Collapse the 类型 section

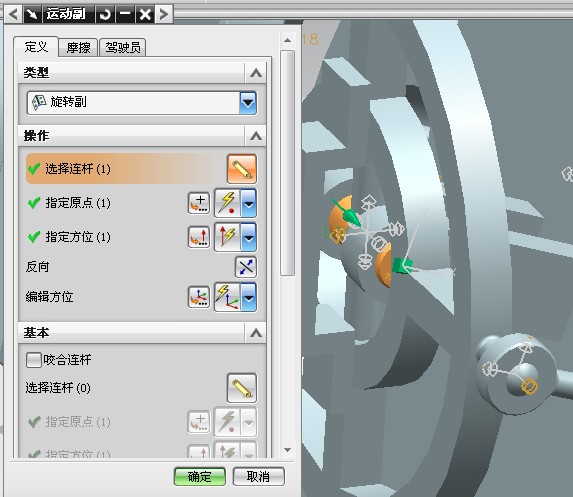pos(256,73)
